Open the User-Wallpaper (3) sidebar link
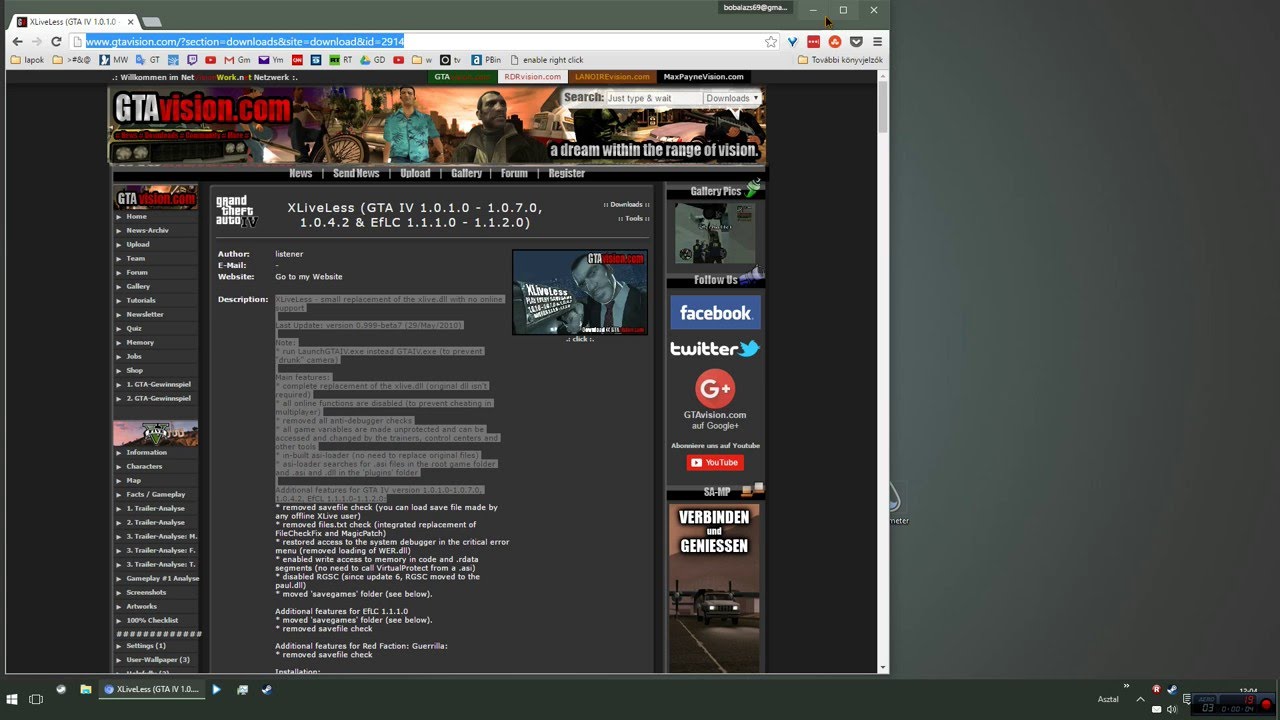Viewport: 1280px width, 720px height. pyautogui.click(x=158, y=660)
